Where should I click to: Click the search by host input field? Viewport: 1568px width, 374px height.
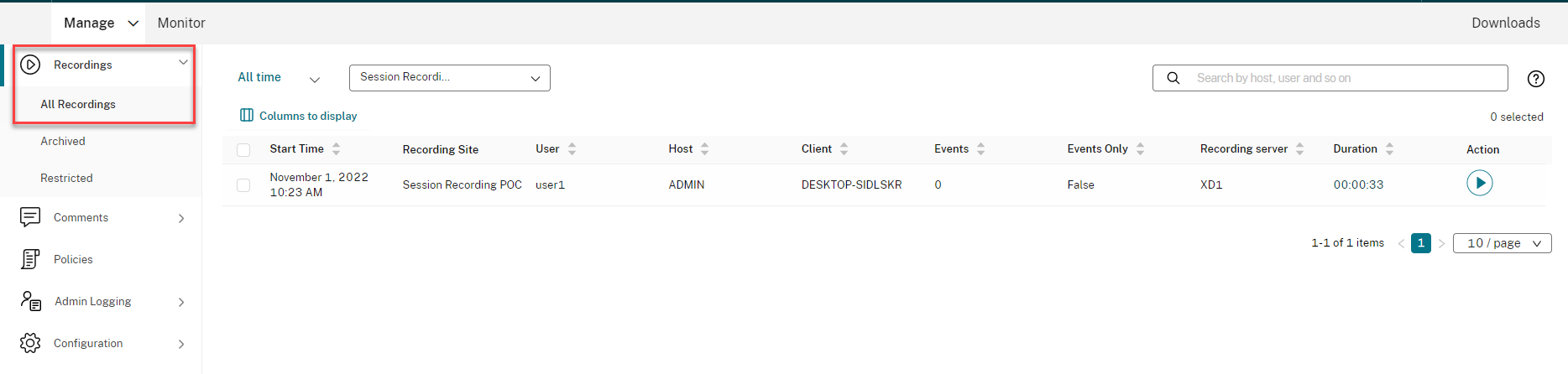(x=1343, y=78)
